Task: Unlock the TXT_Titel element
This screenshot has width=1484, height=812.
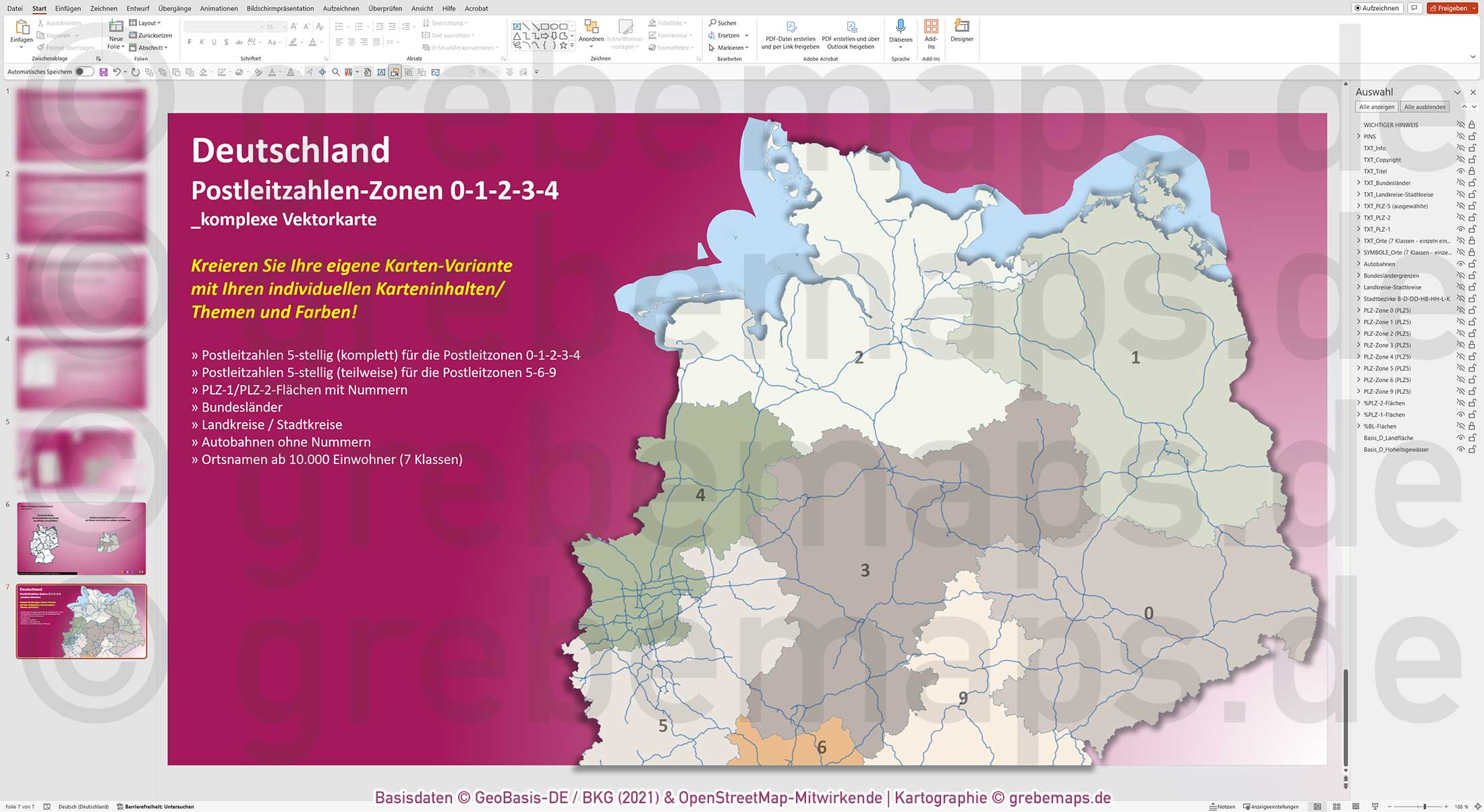Action: pyautogui.click(x=1471, y=171)
